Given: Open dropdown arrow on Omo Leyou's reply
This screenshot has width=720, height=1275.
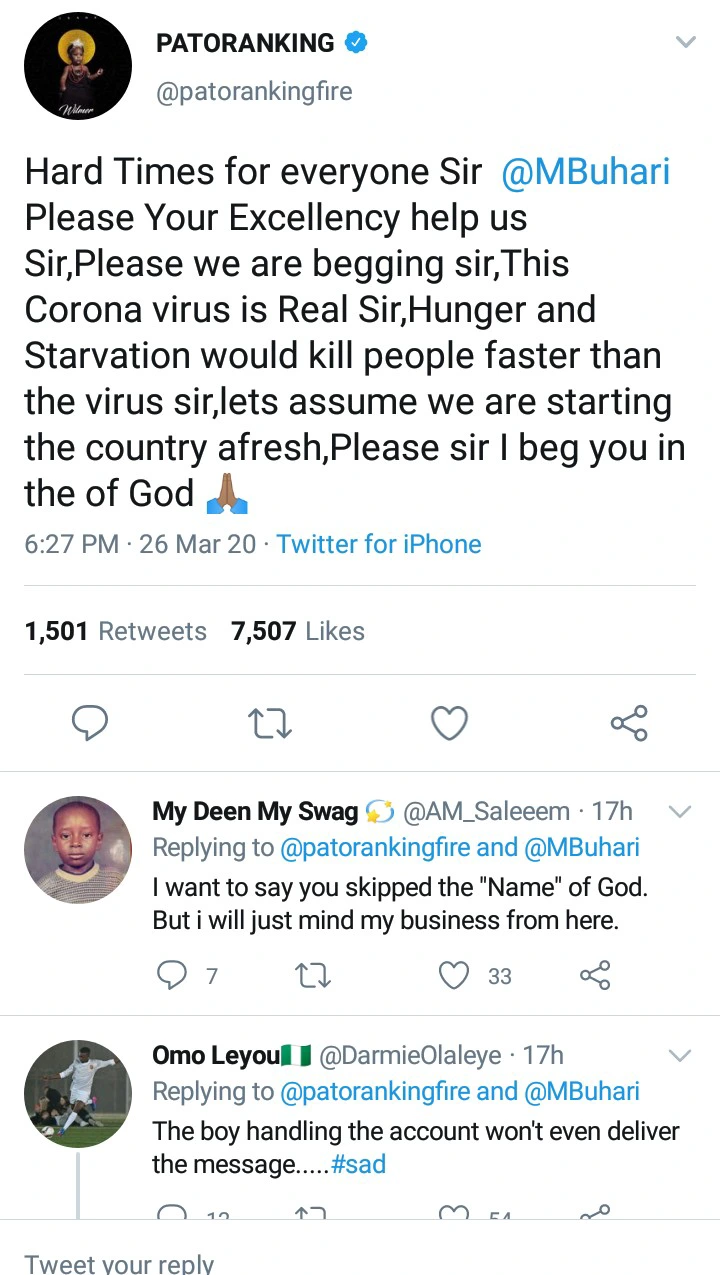Looking at the screenshot, I should tap(679, 1056).
